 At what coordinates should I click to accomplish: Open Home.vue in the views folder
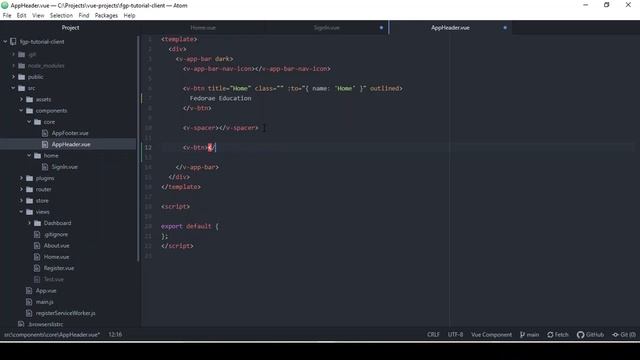56,257
